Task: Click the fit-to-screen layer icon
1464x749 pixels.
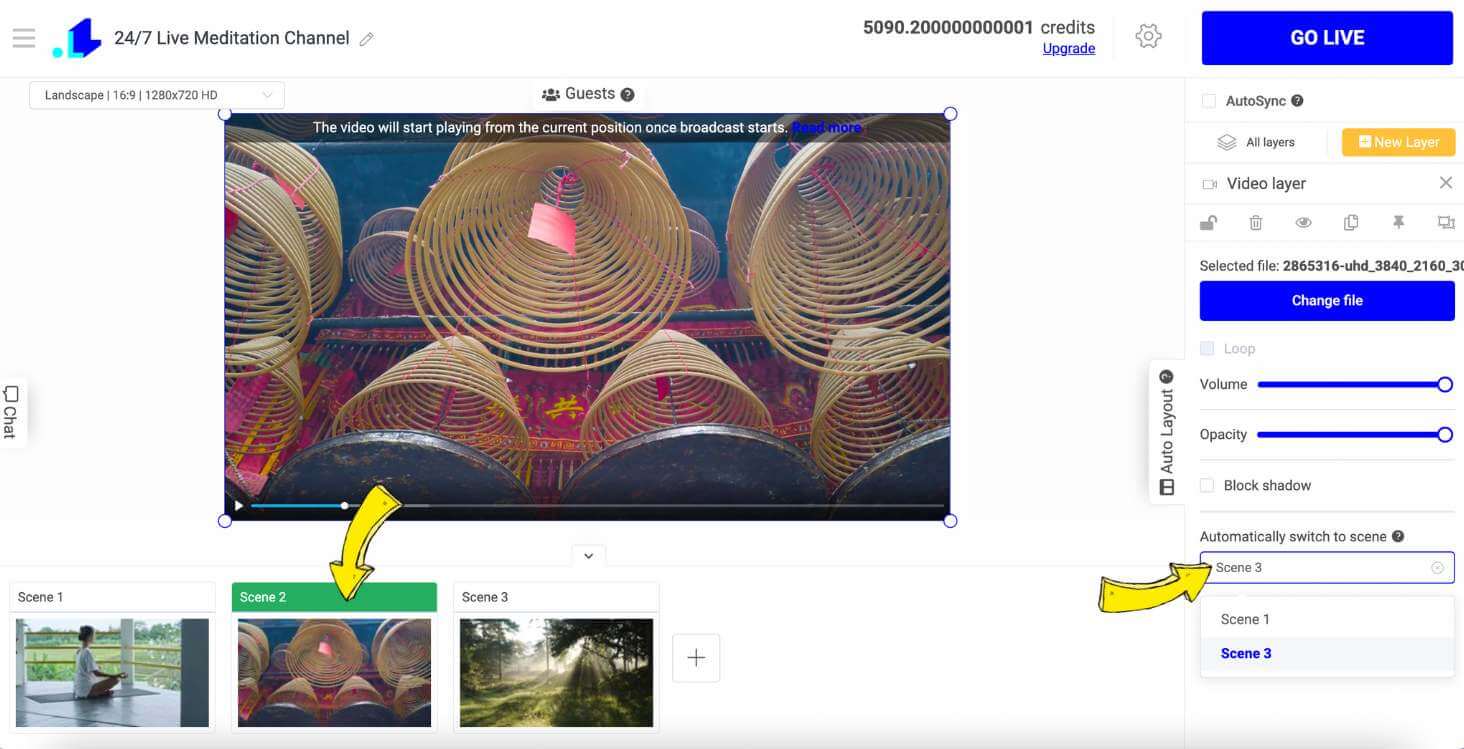Action: (x=1446, y=223)
